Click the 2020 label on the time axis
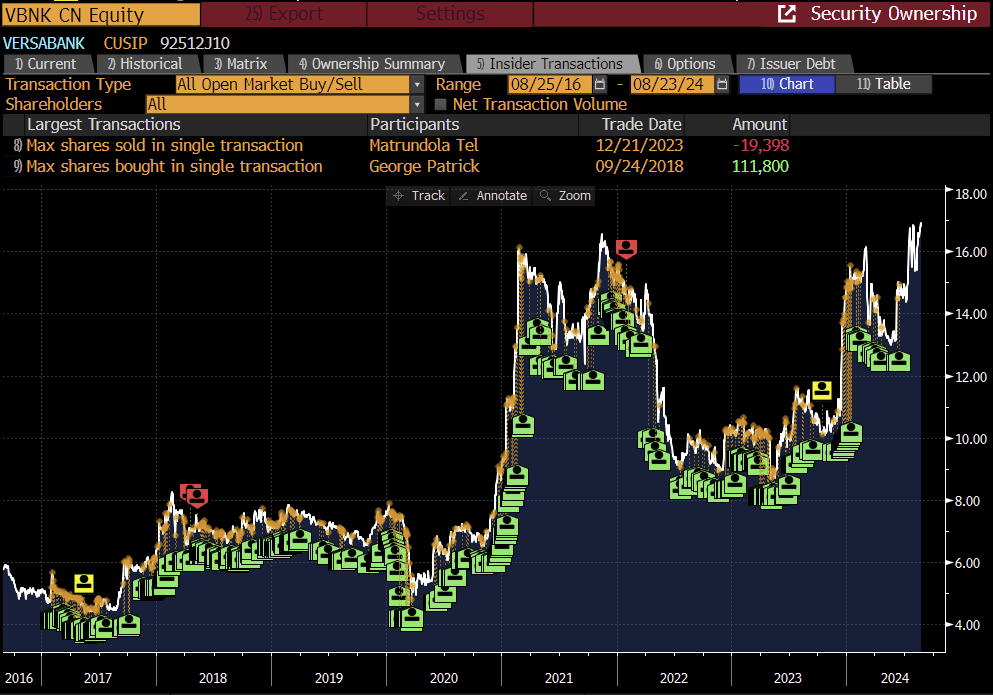993x695 pixels. click(x=443, y=679)
